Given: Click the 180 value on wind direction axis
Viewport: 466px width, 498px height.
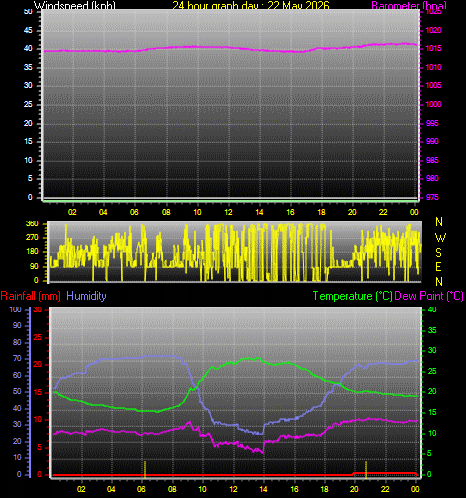Looking at the screenshot, I should pyautogui.click(x=32, y=252).
